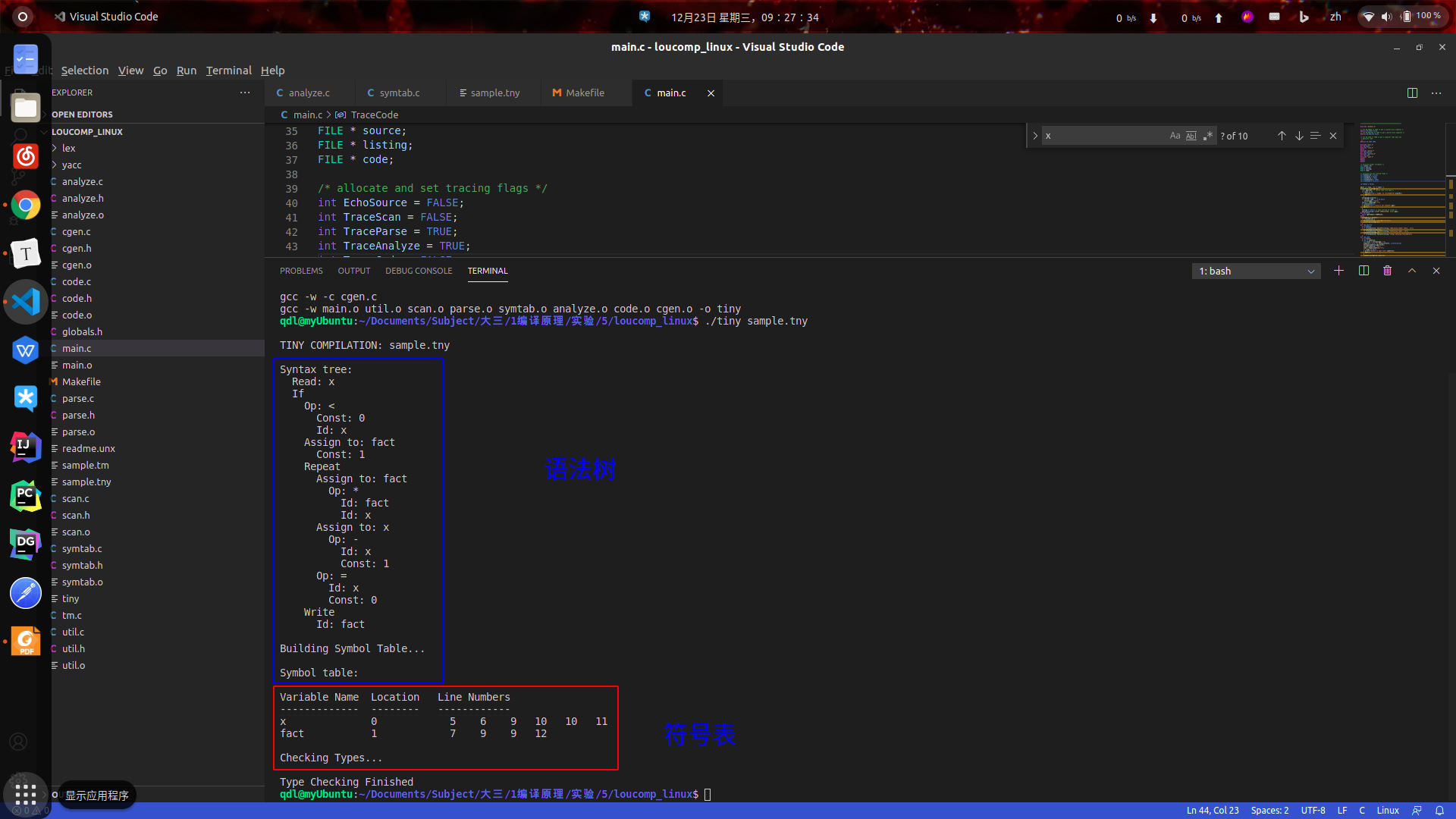Kill terminal with trash icon
The width and height of the screenshot is (1456, 819).
(x=1387, y=271)
